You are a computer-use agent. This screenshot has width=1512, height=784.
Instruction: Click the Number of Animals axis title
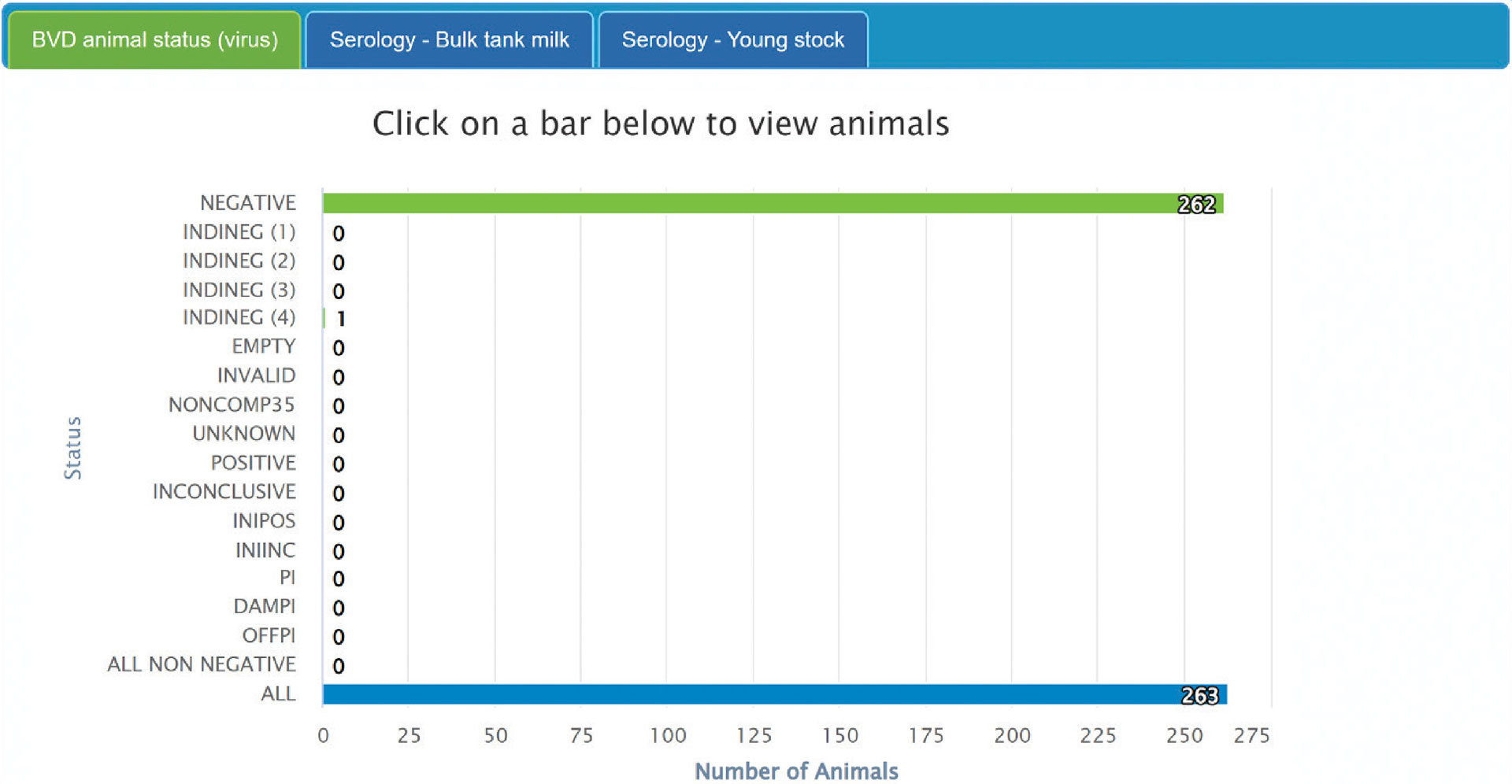click(796, 771)
